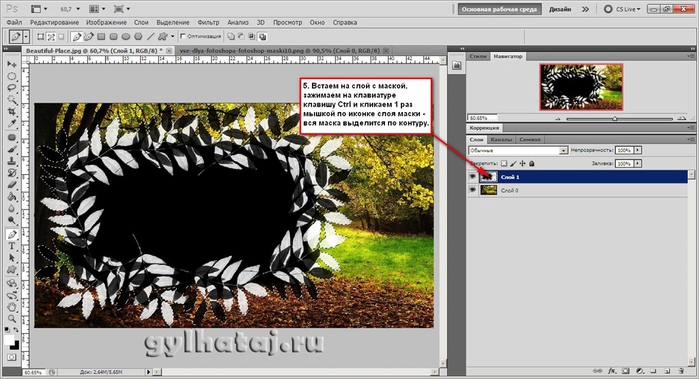
Task: Select the Lasso tool
Action: (x=12, y=88)
